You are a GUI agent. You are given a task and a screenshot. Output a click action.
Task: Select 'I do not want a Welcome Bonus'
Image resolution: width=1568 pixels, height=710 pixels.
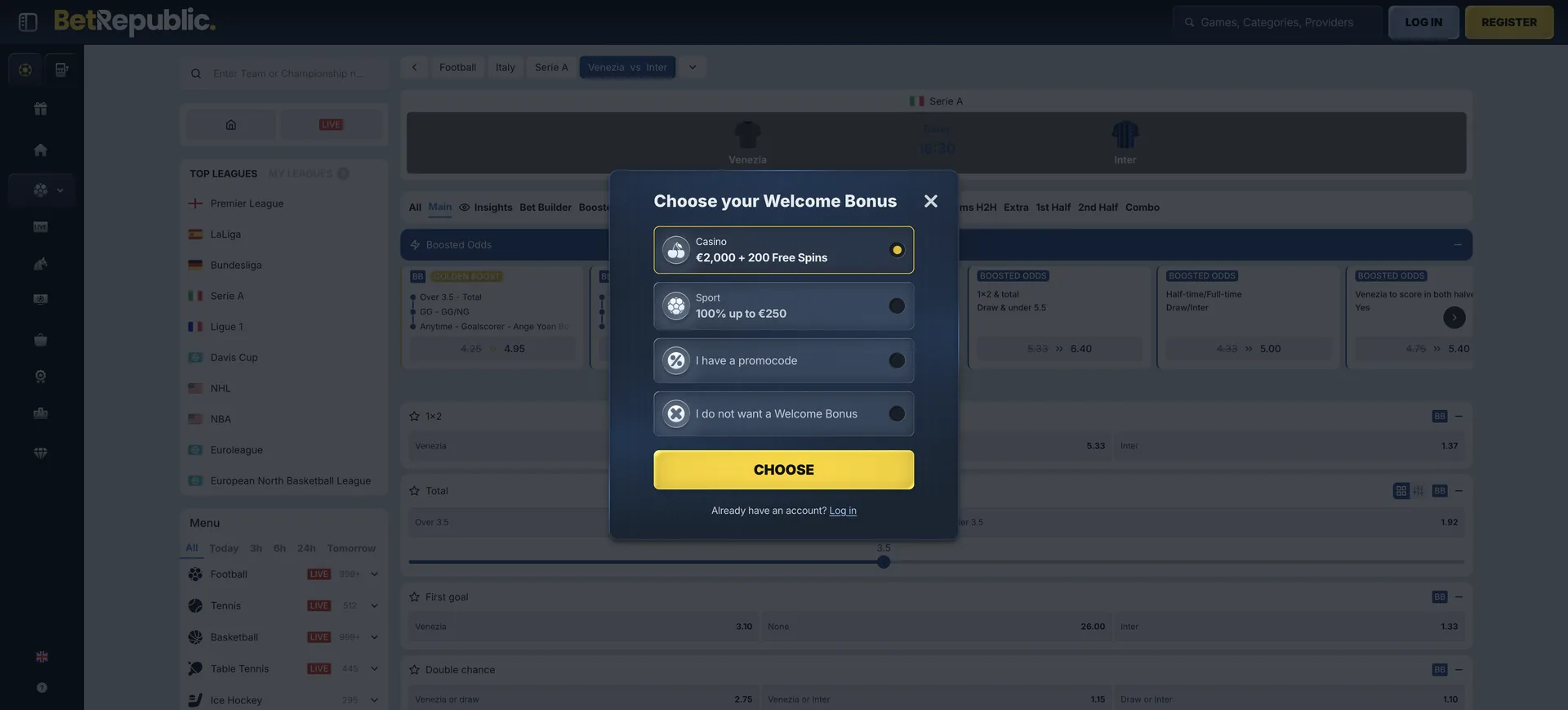coord(783,414)
